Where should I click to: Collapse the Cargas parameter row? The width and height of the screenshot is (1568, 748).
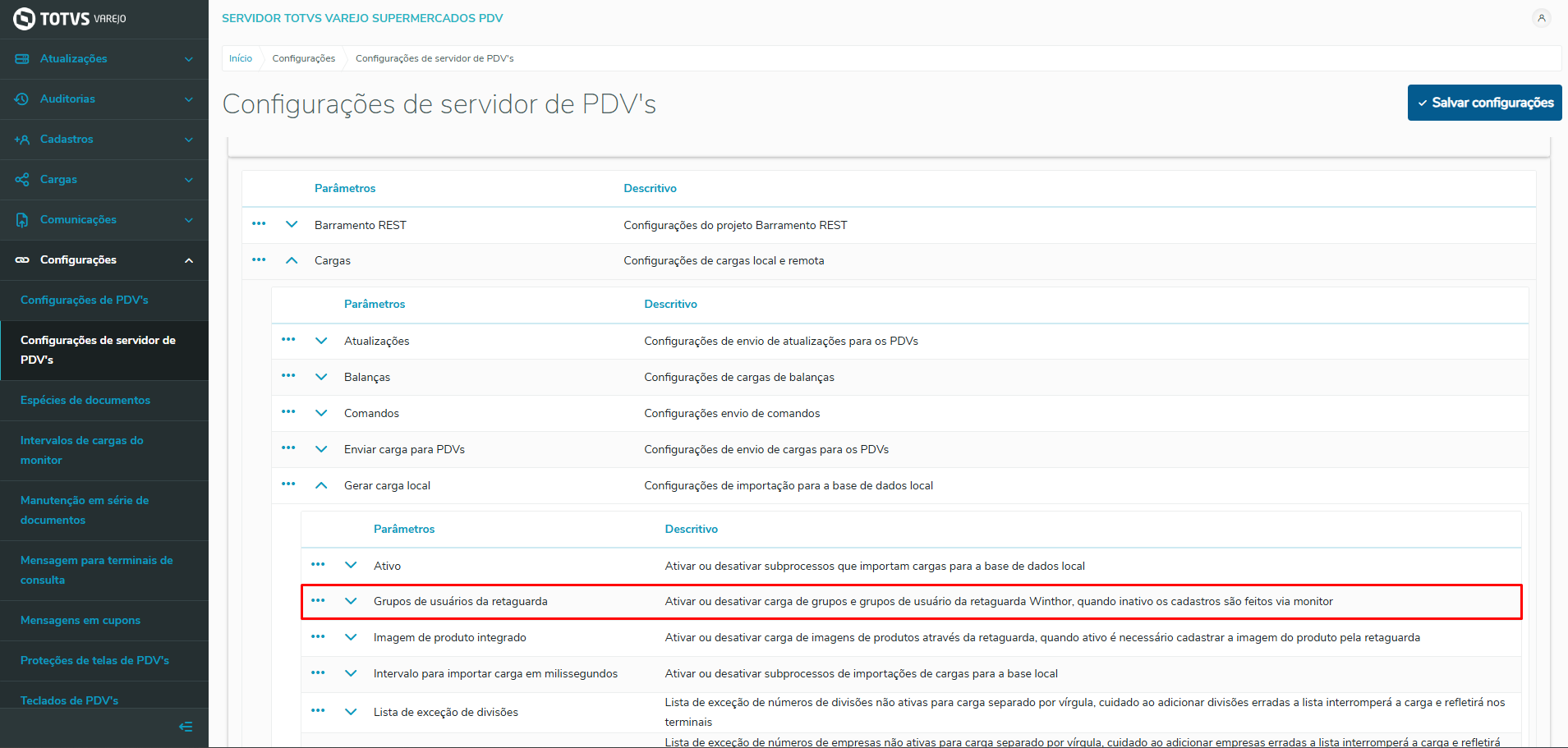coord(292,260)
